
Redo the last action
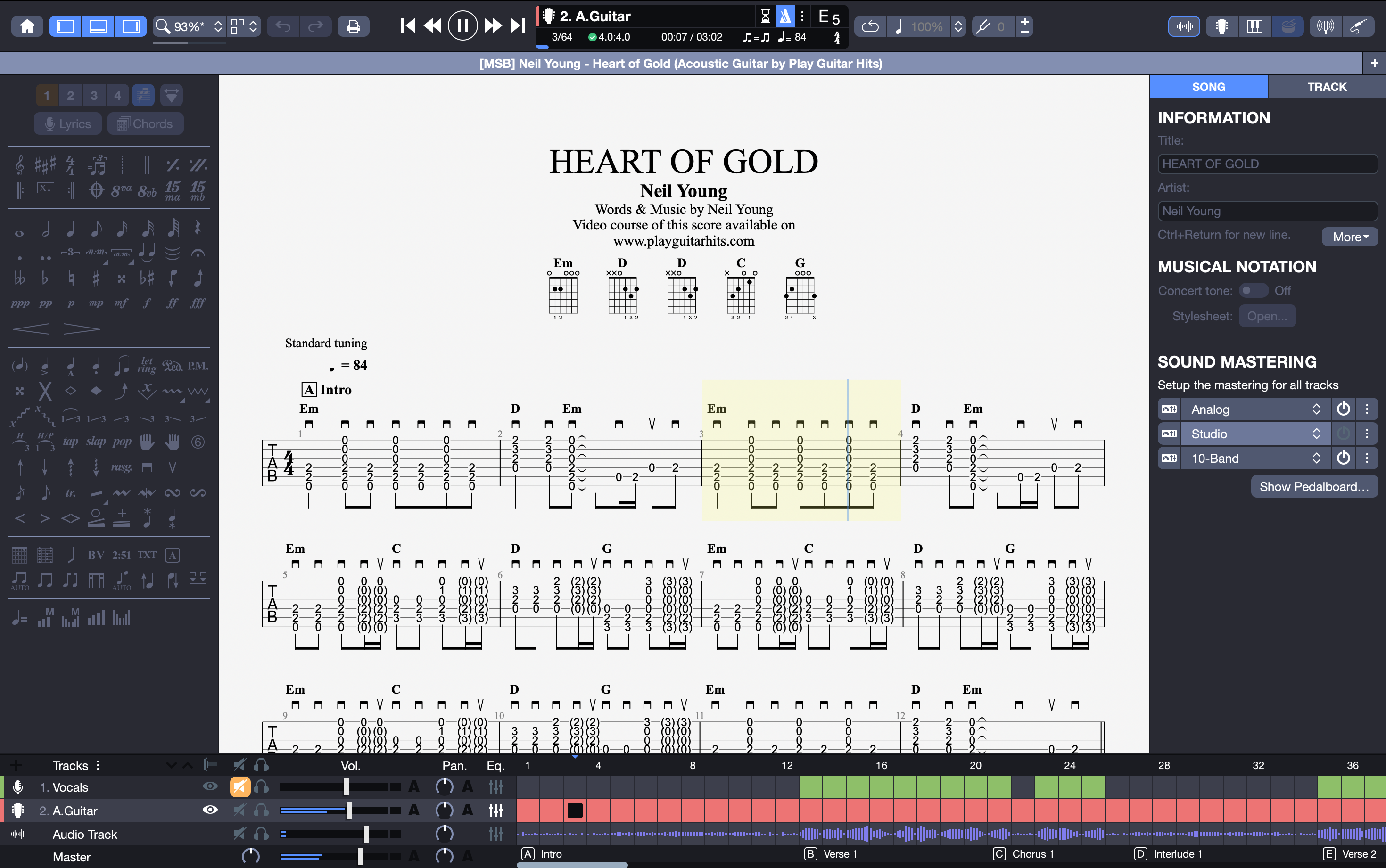[x=315, y=26]
